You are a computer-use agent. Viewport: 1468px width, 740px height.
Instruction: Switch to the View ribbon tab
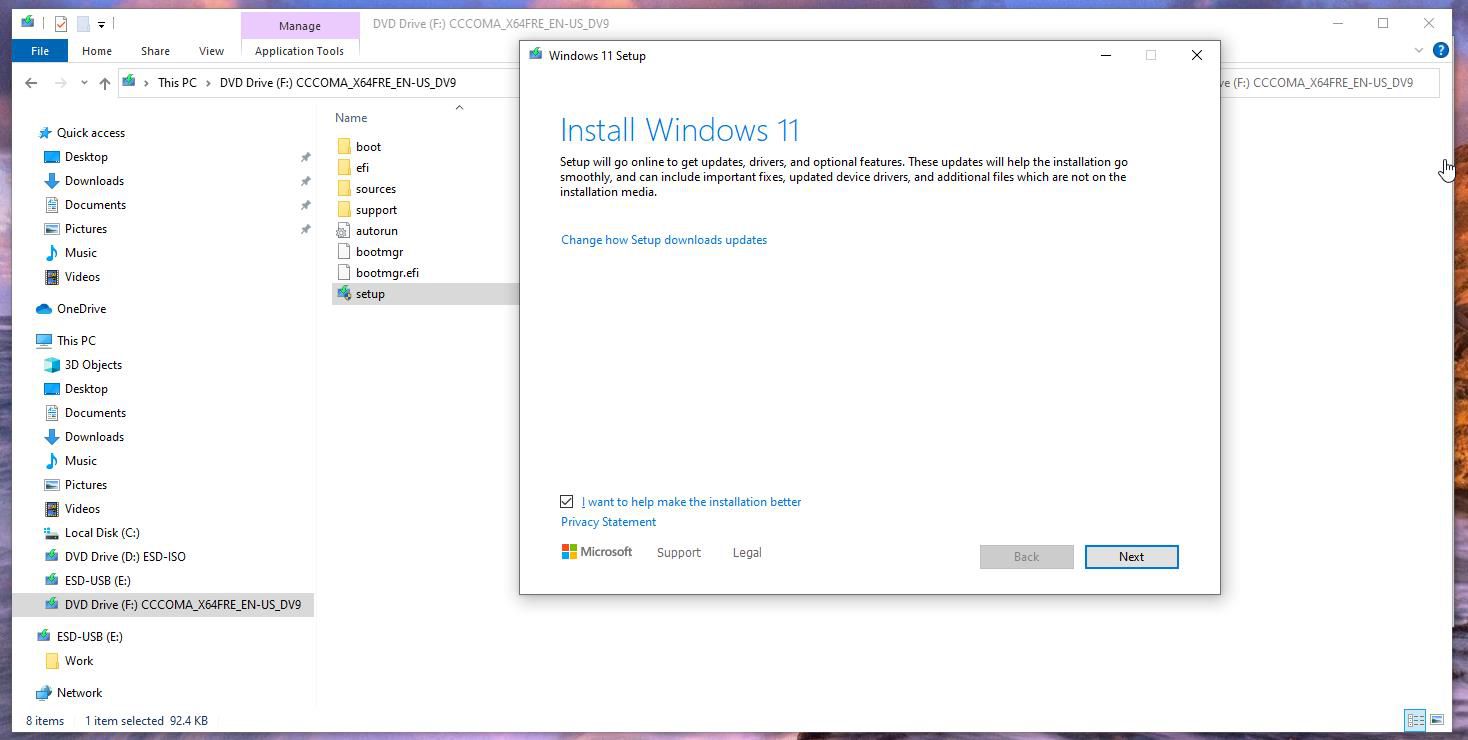pyautogui.click(x=211, y=51)
